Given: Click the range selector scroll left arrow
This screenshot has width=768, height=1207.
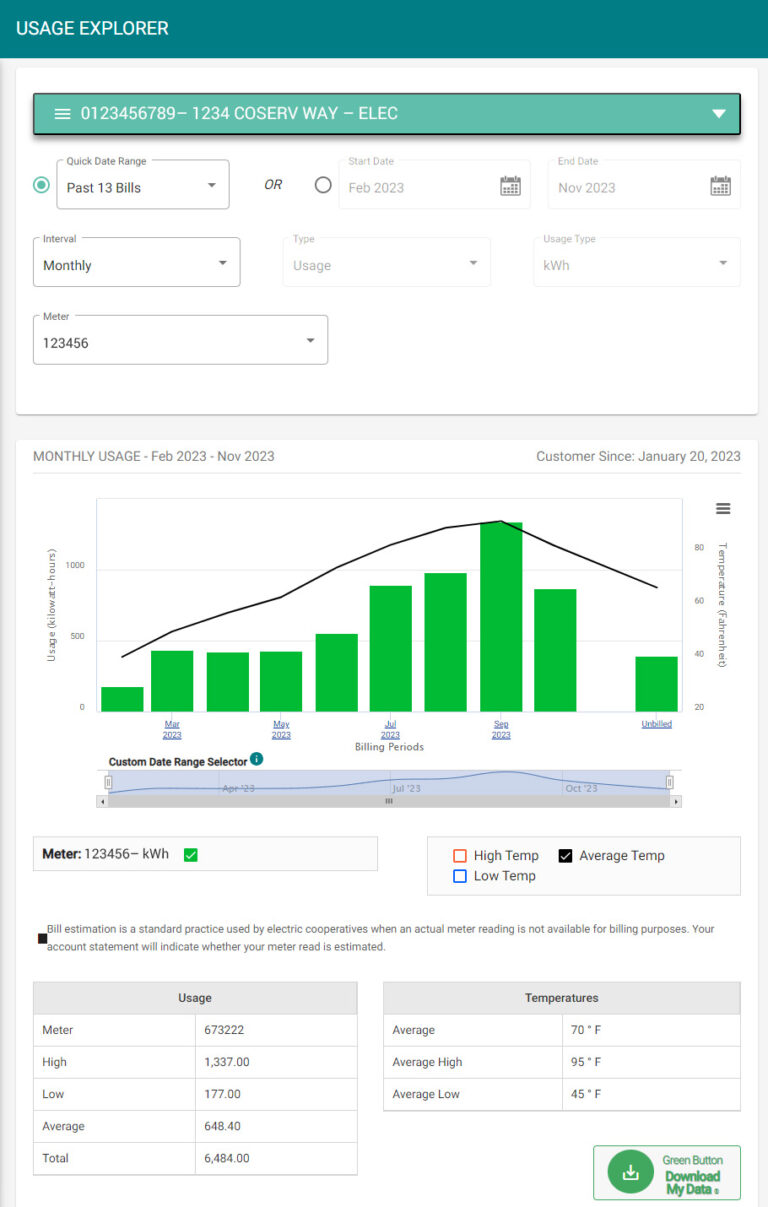Looking at the screenshot, I should click(101, 801).
